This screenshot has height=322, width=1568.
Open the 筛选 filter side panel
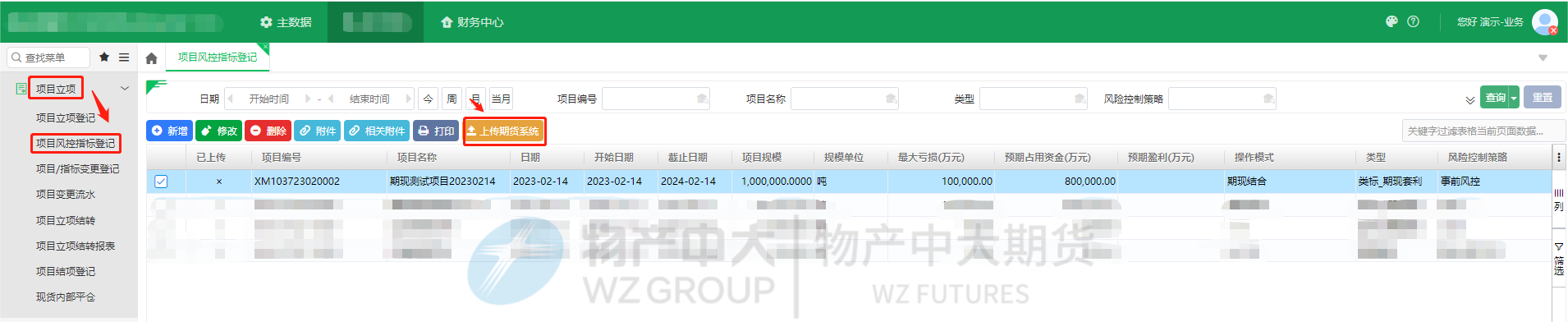[x=1558, y=259]
